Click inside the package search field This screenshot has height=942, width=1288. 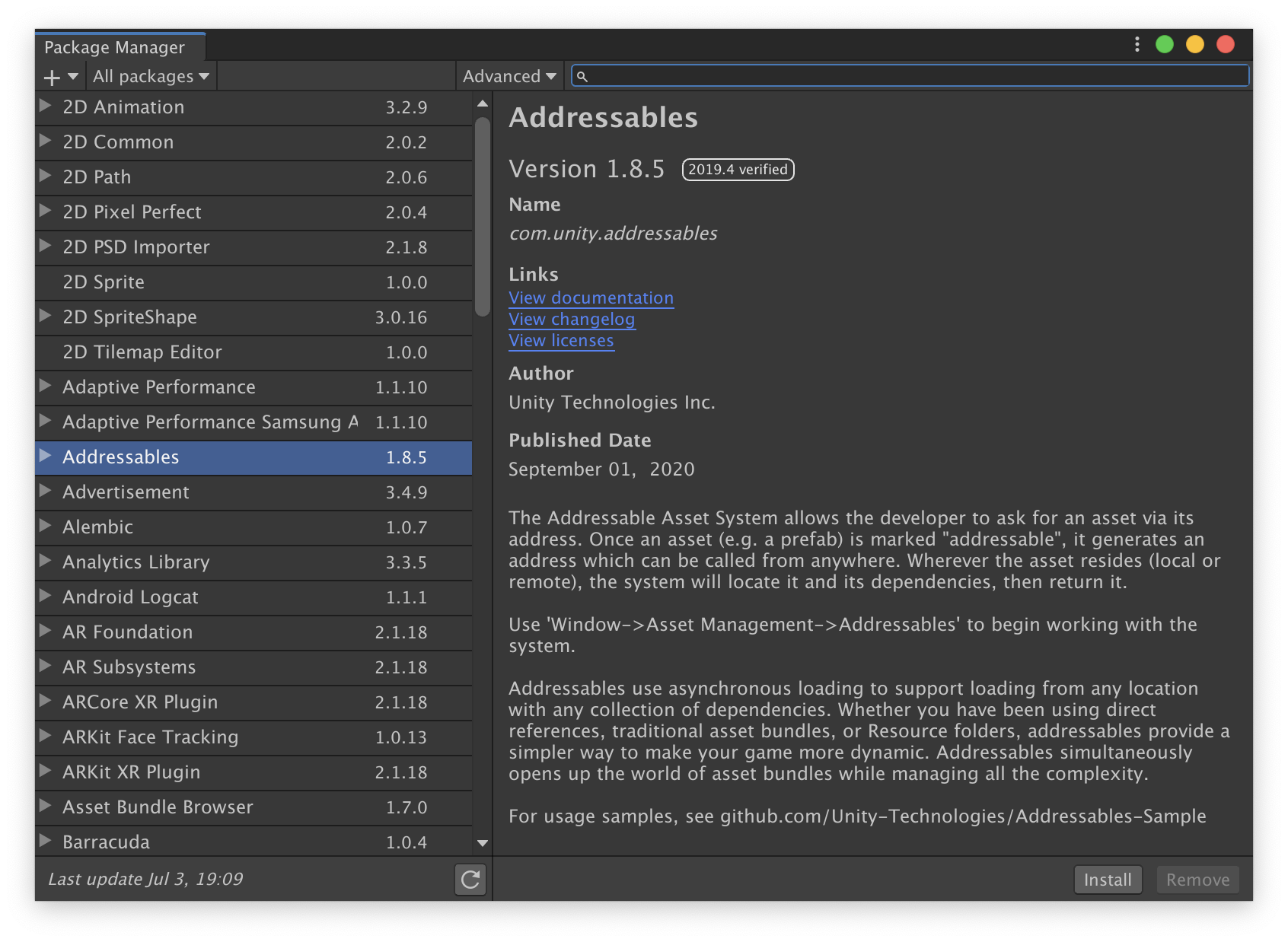[837, 76]
